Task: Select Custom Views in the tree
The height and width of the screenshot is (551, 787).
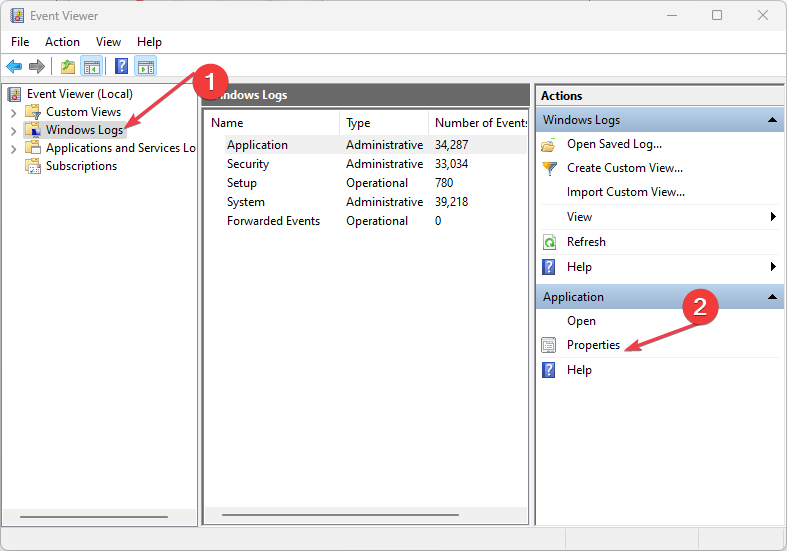Action: (83, 112)
